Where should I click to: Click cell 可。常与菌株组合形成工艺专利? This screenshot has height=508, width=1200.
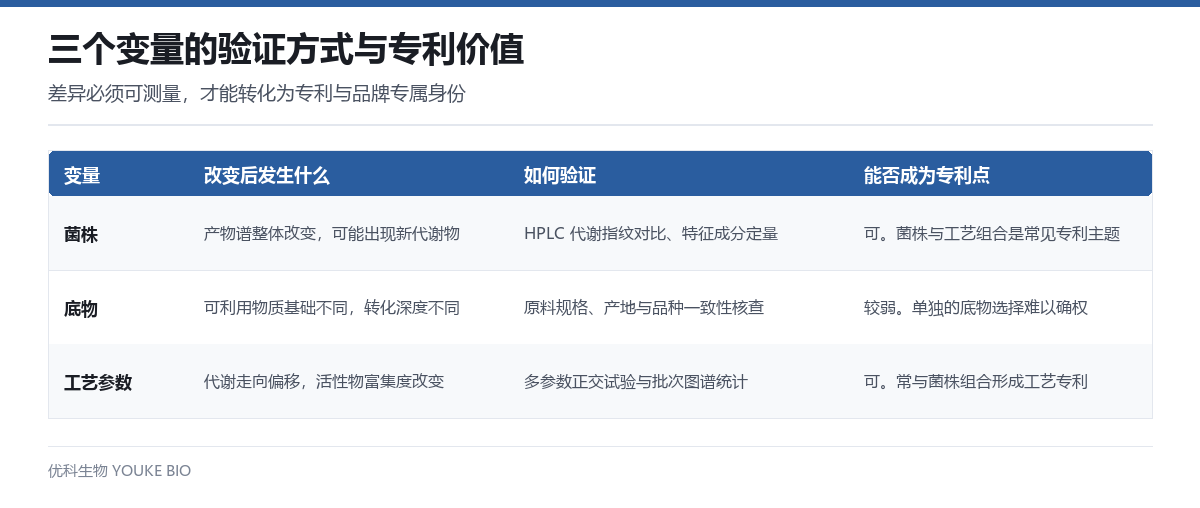click(x=976, y=382)
